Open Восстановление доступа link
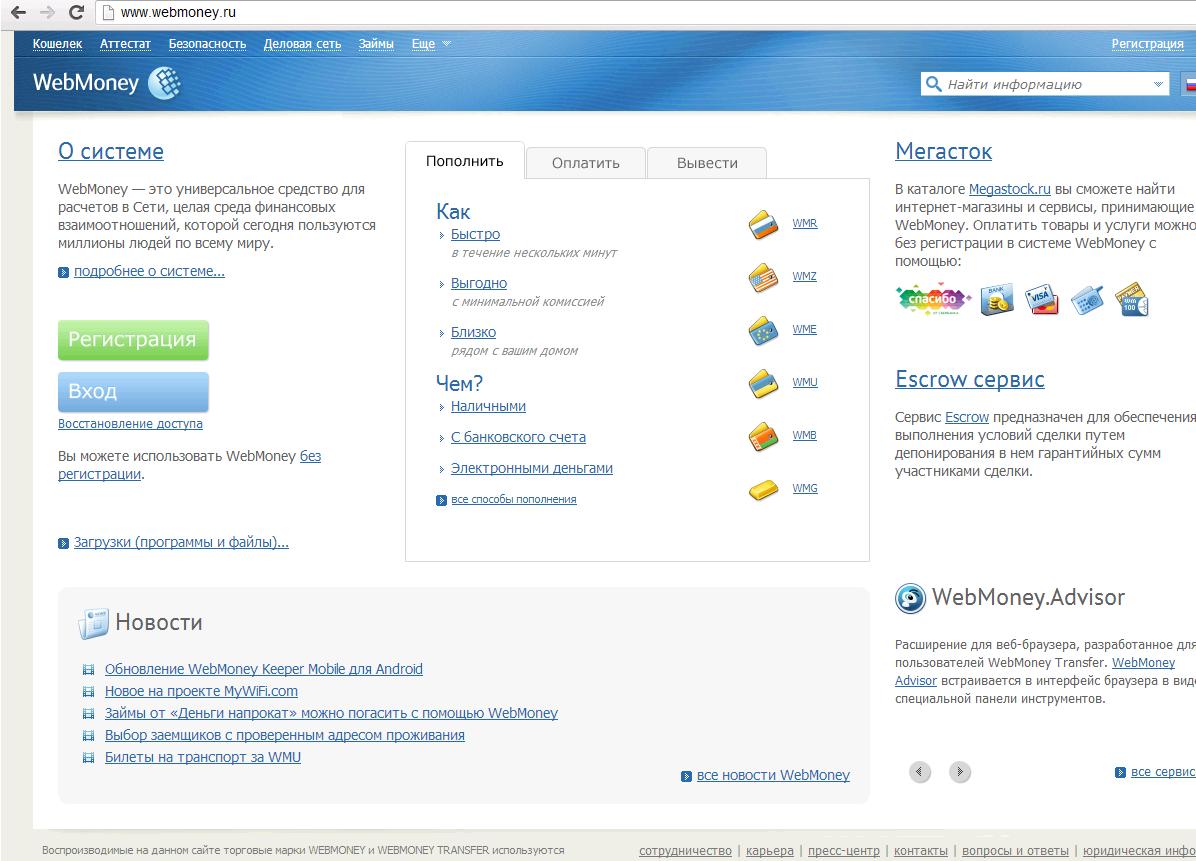 (x=130, y=424)
